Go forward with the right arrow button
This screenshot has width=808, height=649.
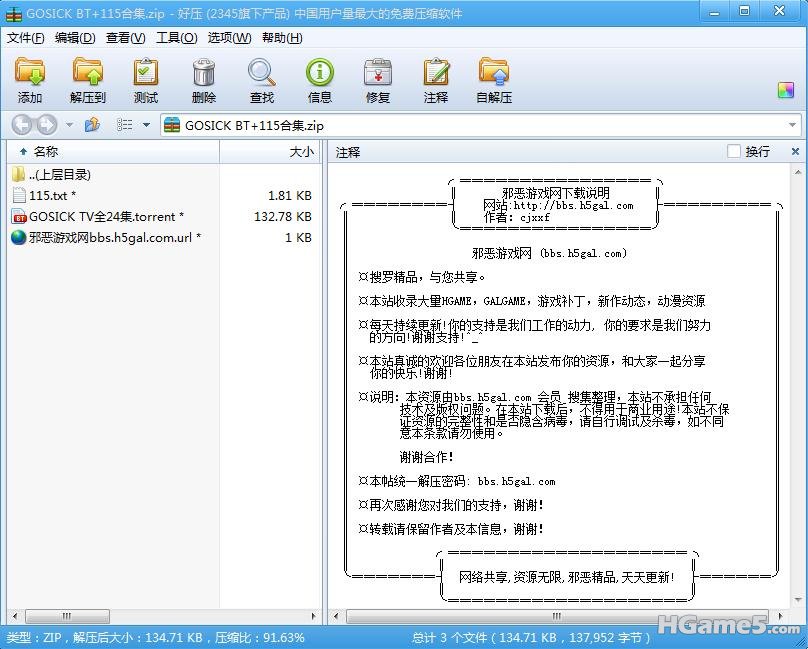pyautogui.click(x=46, y=125)
